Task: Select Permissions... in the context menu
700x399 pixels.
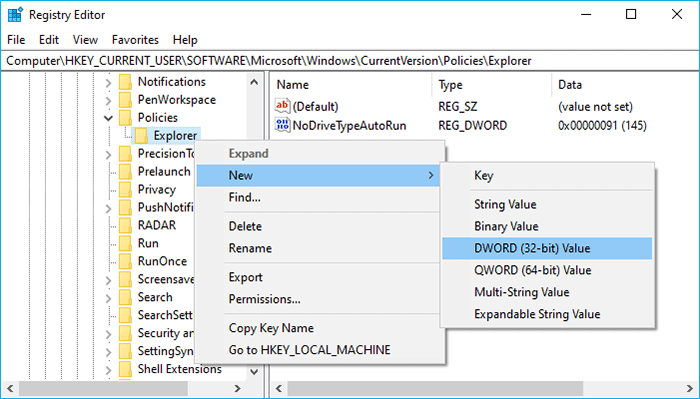Action: [264, 299]
